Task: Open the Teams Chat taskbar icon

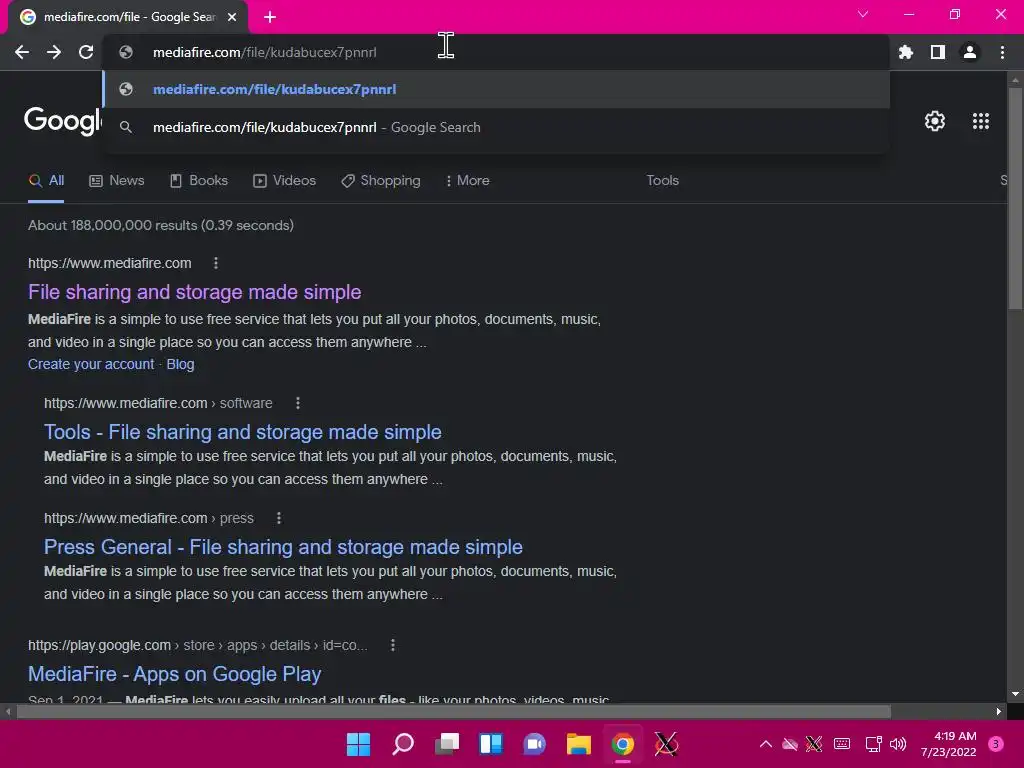Action: coord(535,744)
